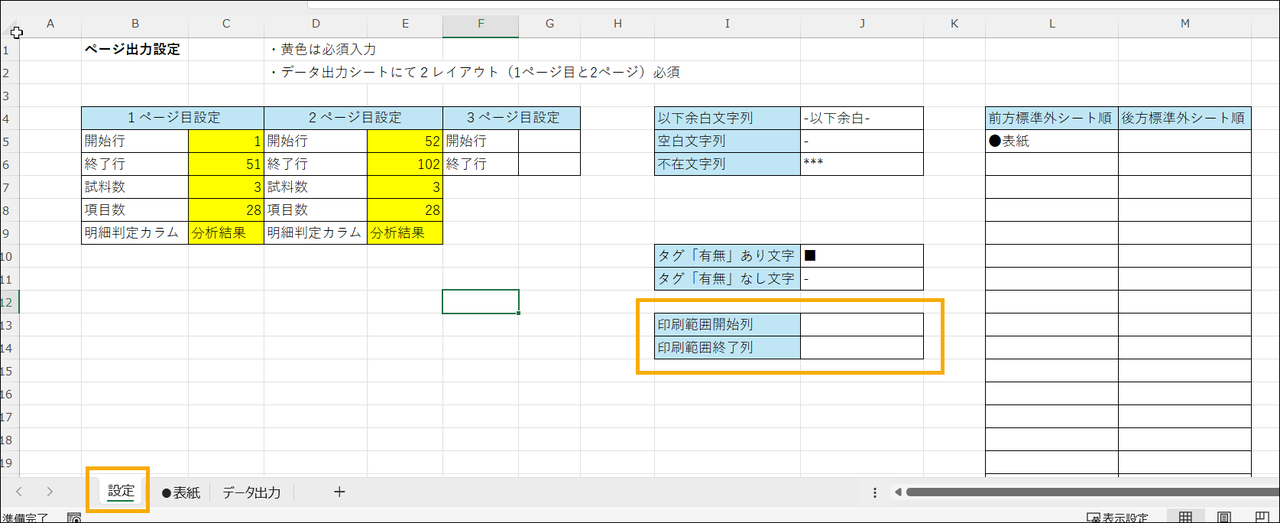Click the 前方標準外シート順 header cell
Image resolution: width=1280 pixels, height=523 pixels.
tap(1052, 118)
